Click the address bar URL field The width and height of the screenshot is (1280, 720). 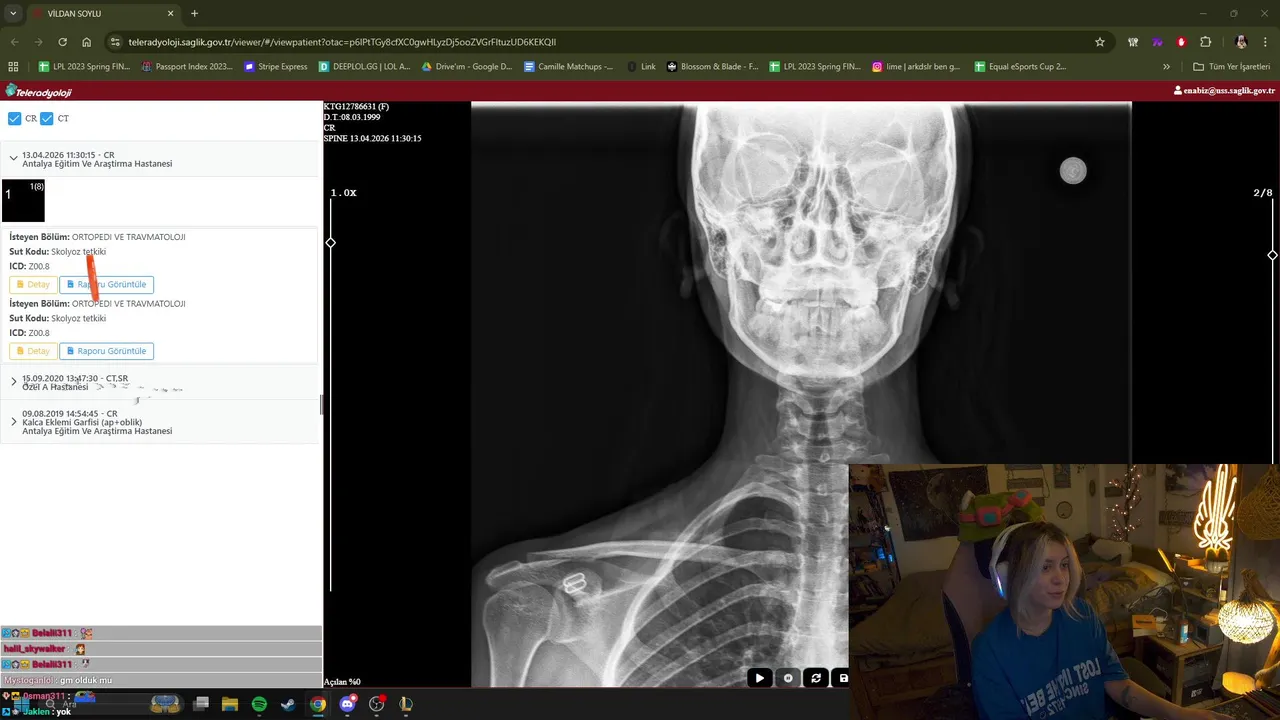[600, 42]
